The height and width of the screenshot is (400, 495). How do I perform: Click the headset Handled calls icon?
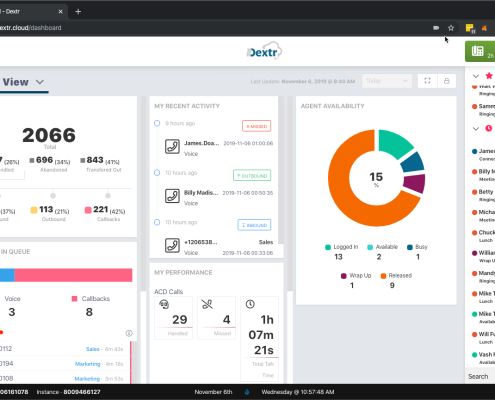pos(164,304)
